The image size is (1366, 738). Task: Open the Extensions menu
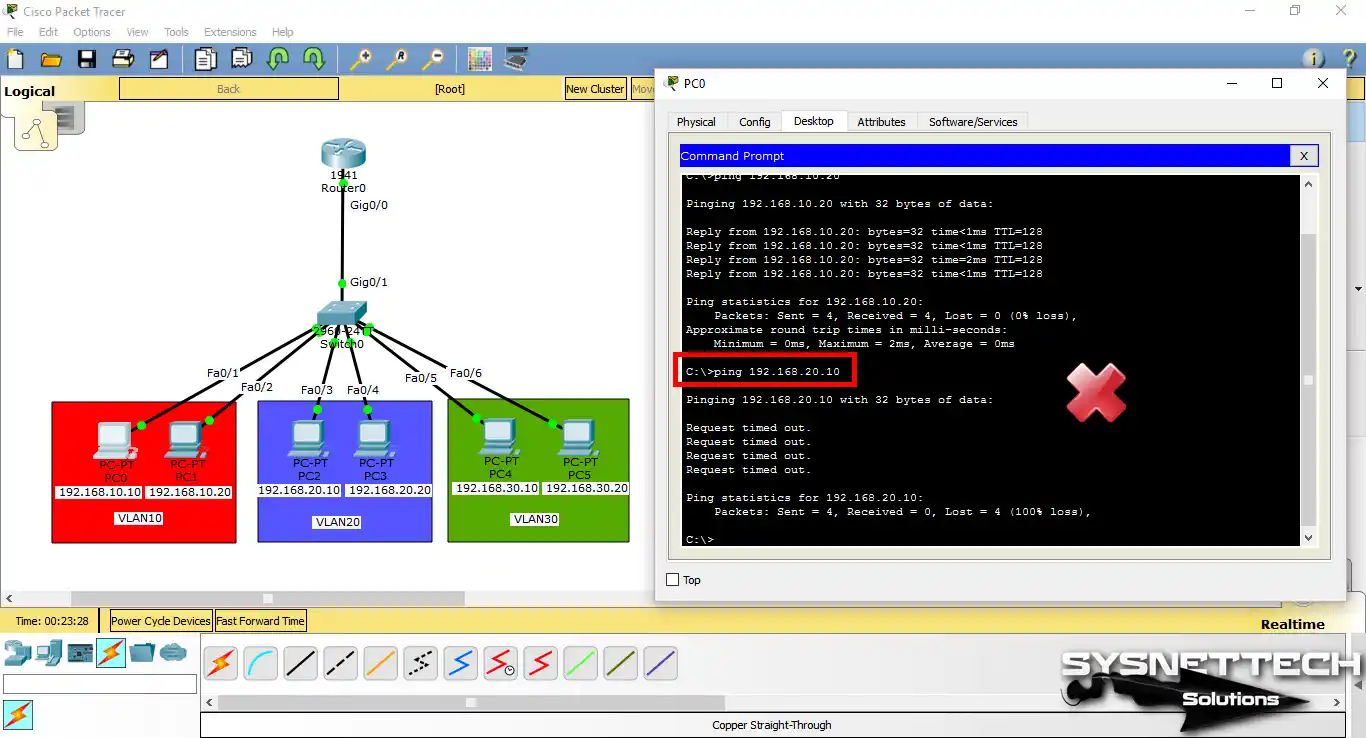pyautogui.click(x=229, y=31)
